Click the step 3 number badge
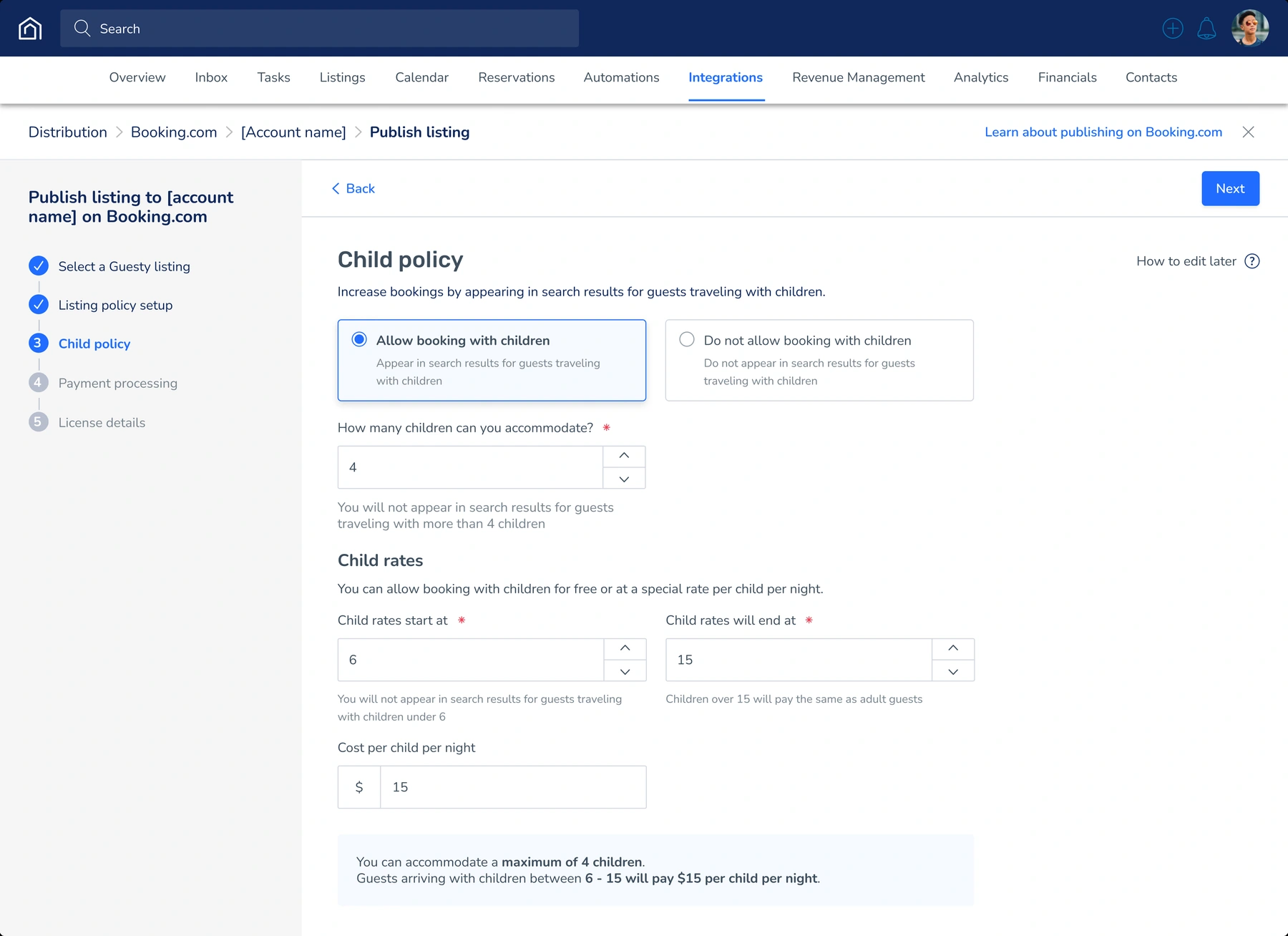 39,343
